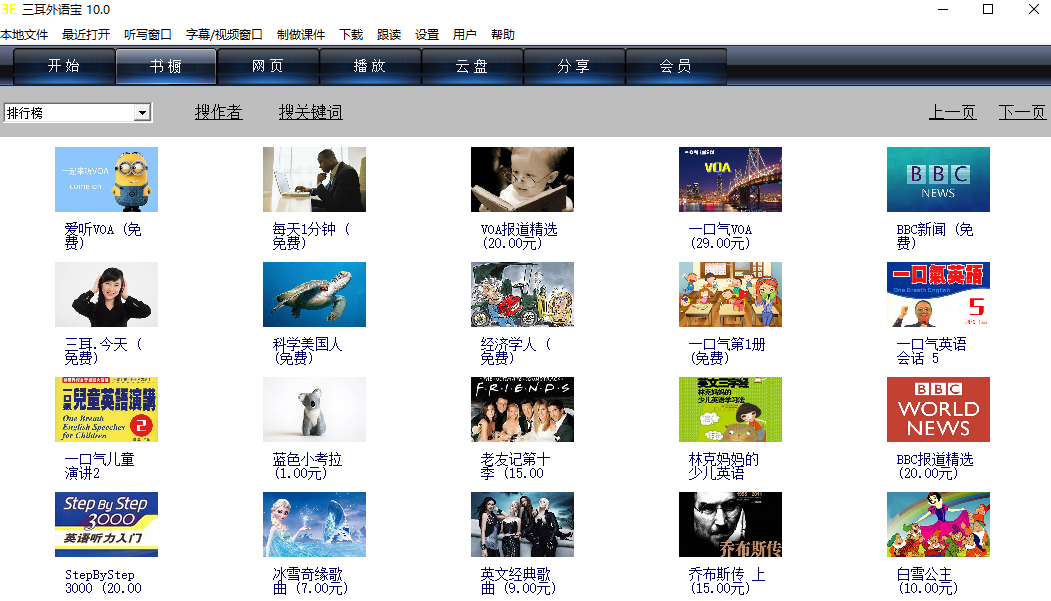Expand the 排行榜 dropdown list

(142, 113)
